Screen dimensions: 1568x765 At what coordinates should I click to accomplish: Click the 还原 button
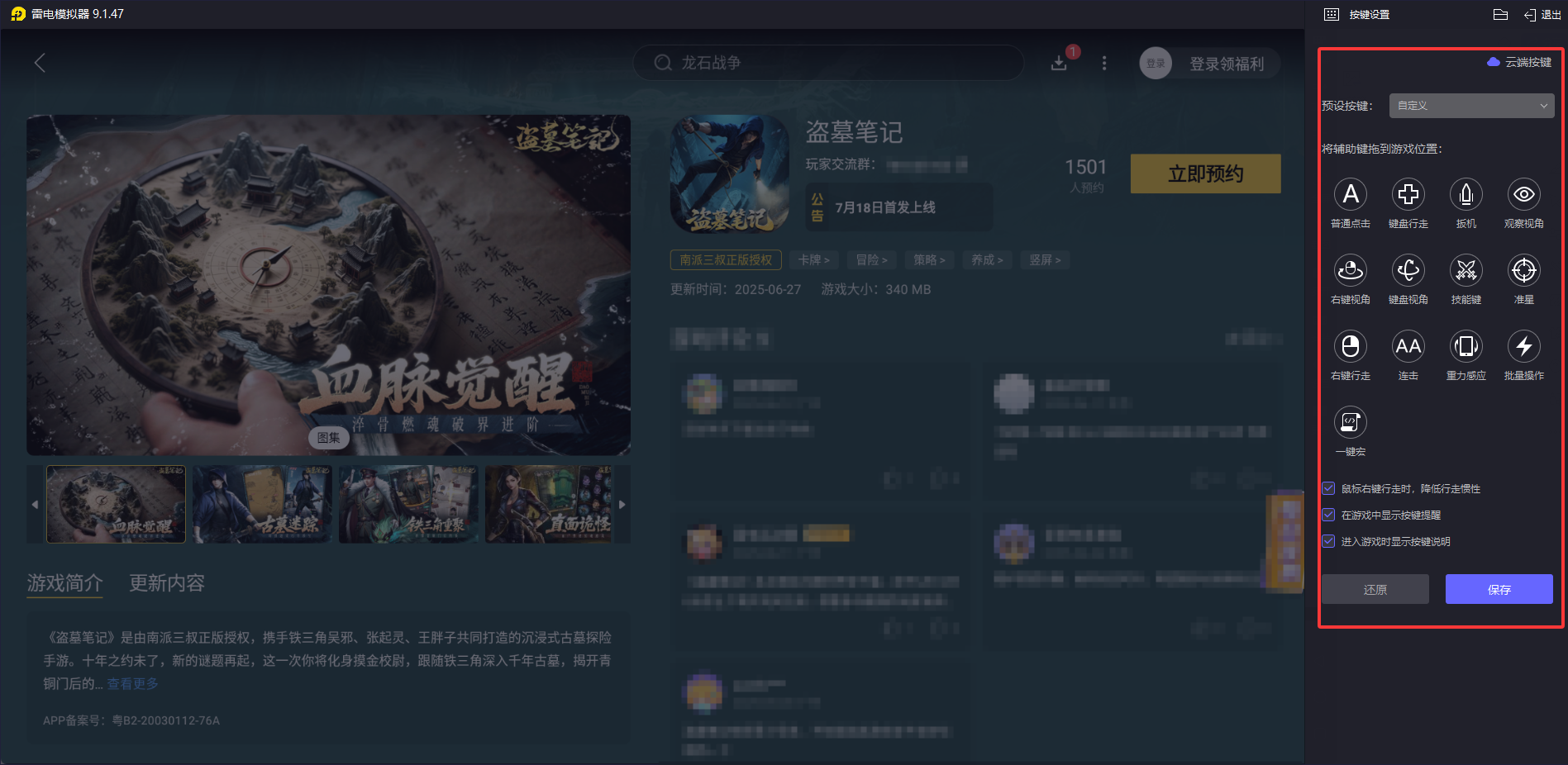tap(1375, 589)
